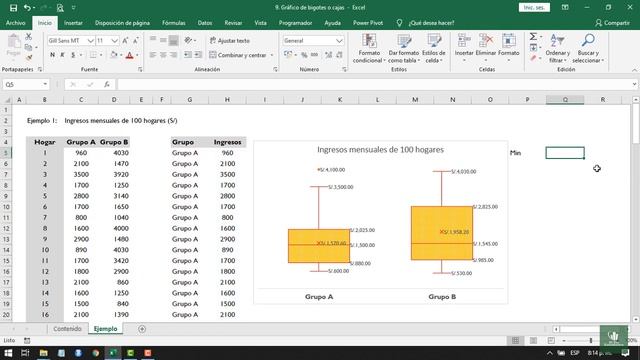Open Estilos de celda gallery
This screenshot has width=640, height=360.
(x=433, y=48)
